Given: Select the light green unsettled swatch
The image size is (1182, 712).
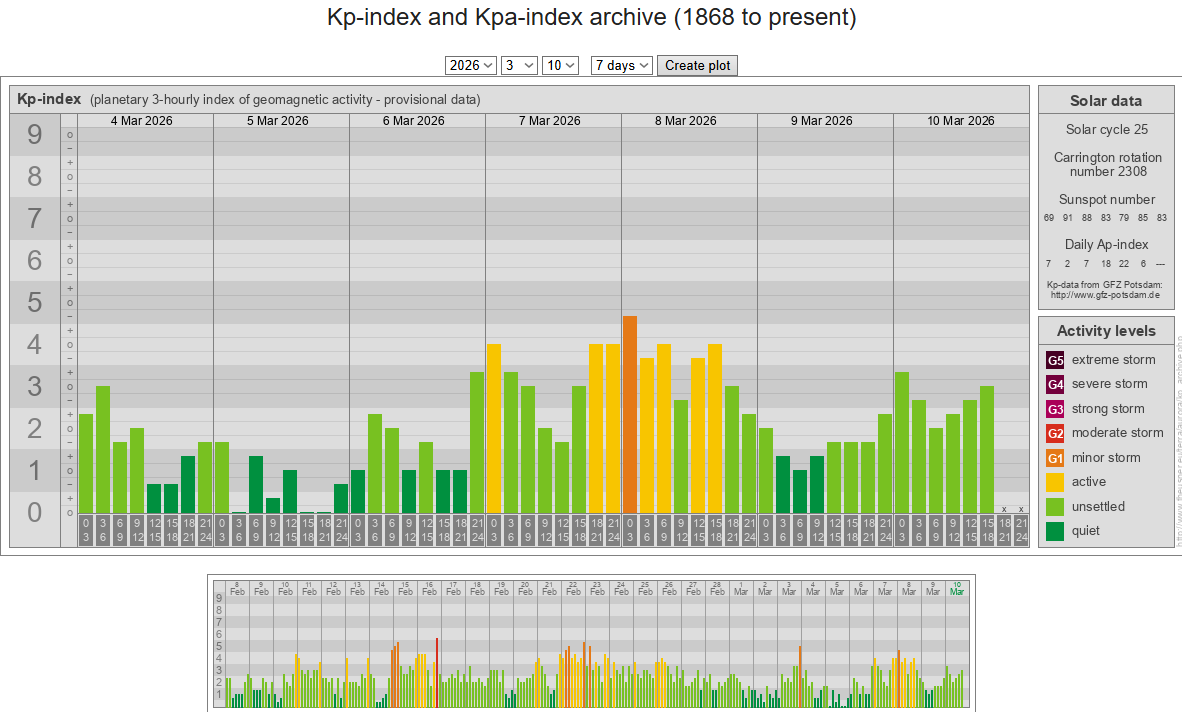Looking at the screenshot, I should point(1055,506).
